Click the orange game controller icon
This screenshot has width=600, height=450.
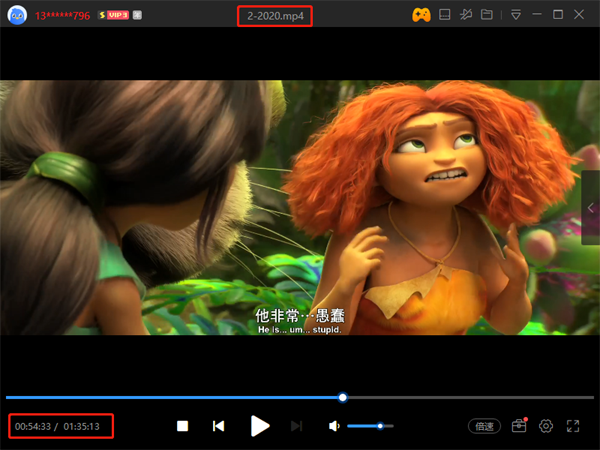422,15
